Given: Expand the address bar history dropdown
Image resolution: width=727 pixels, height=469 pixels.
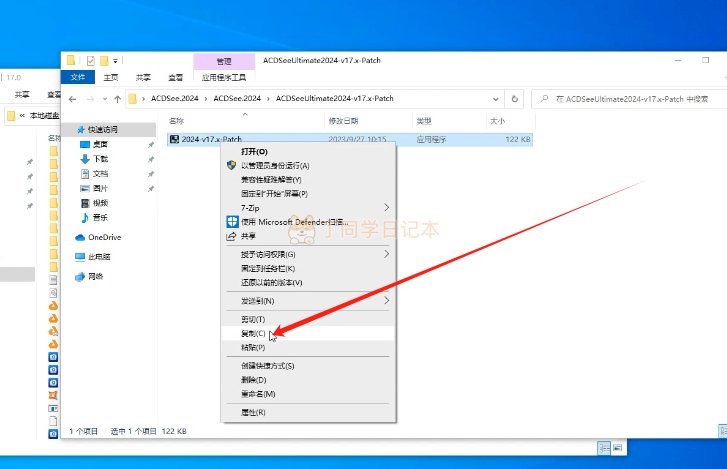Looking at the screenshot, I should tap(496, 99).
